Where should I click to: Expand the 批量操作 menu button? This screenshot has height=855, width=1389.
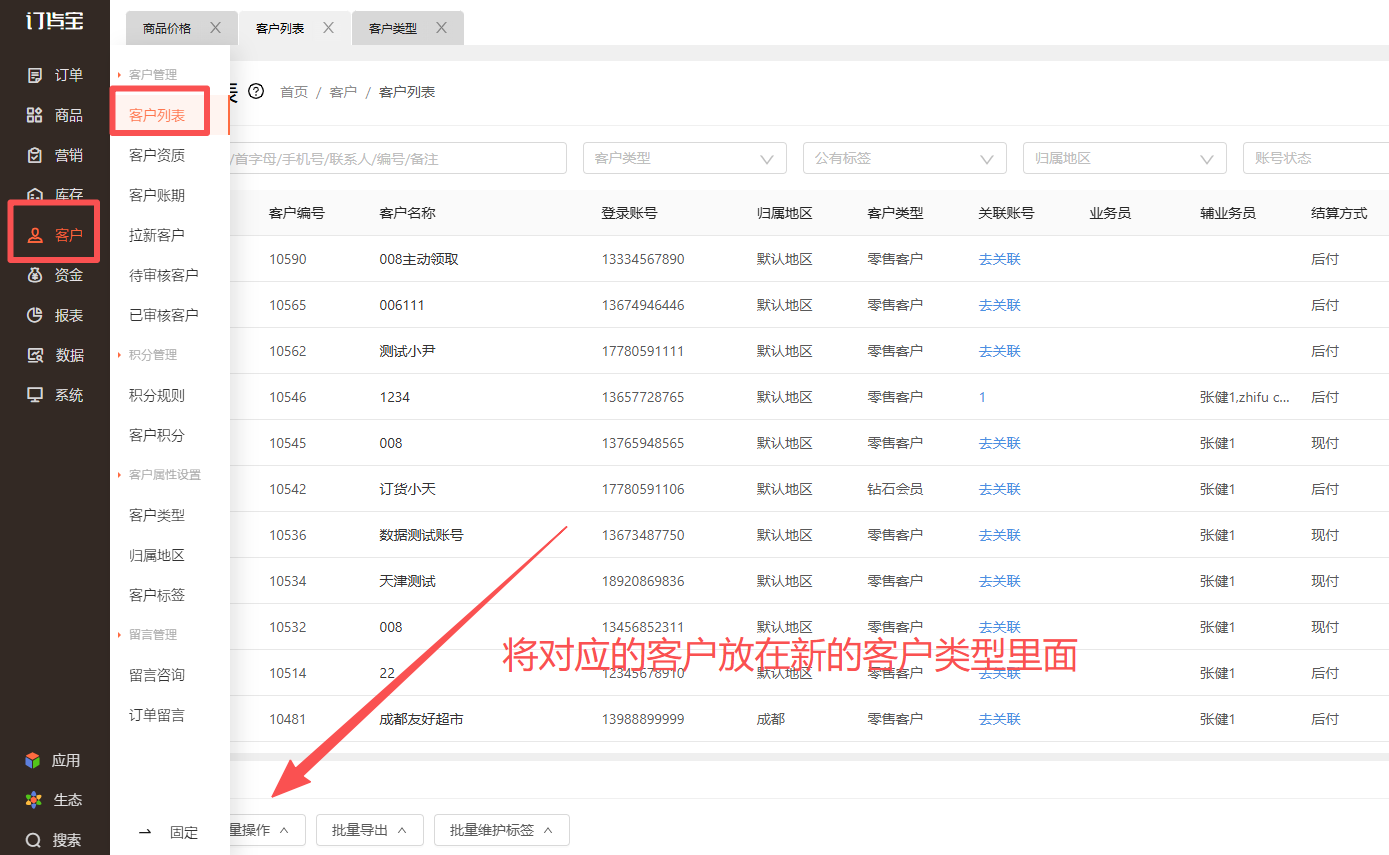pos(266,830)
